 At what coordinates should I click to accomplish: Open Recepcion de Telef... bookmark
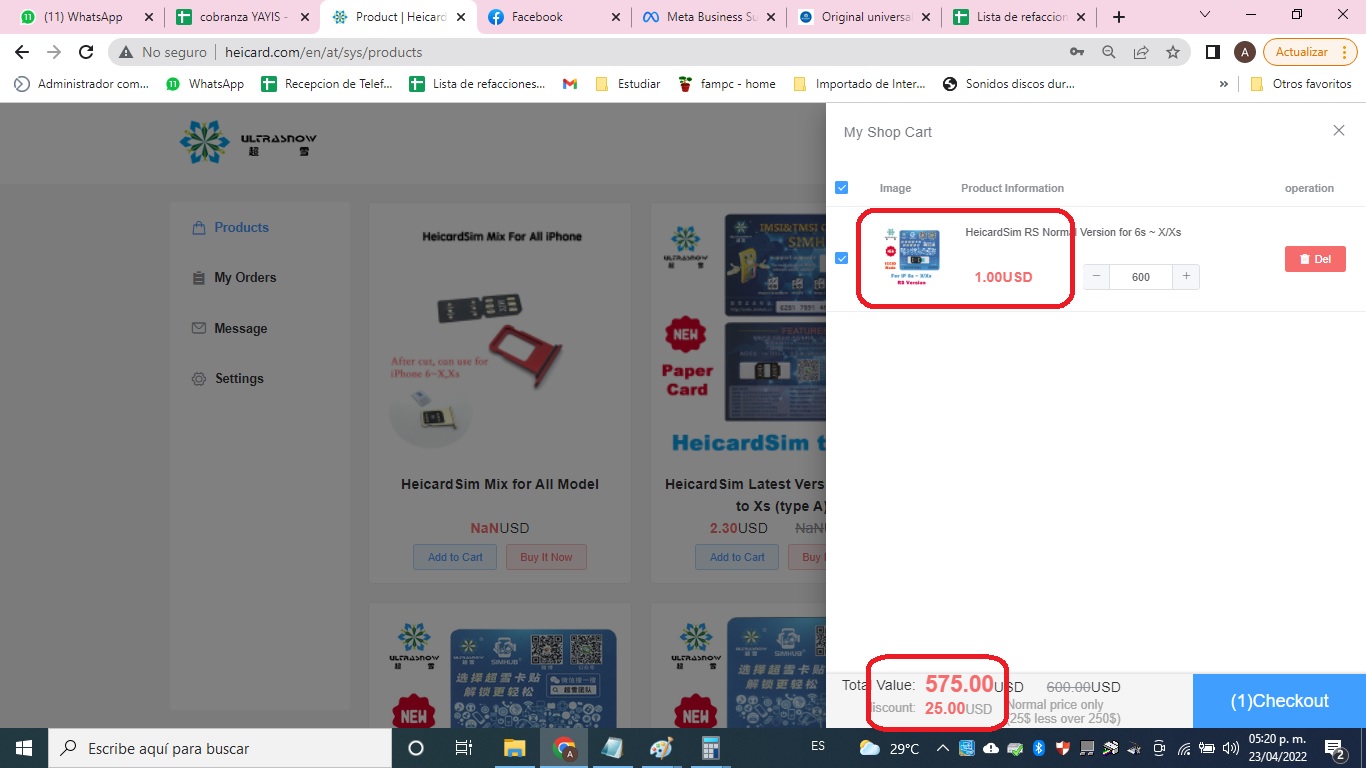tap(327, 84)
